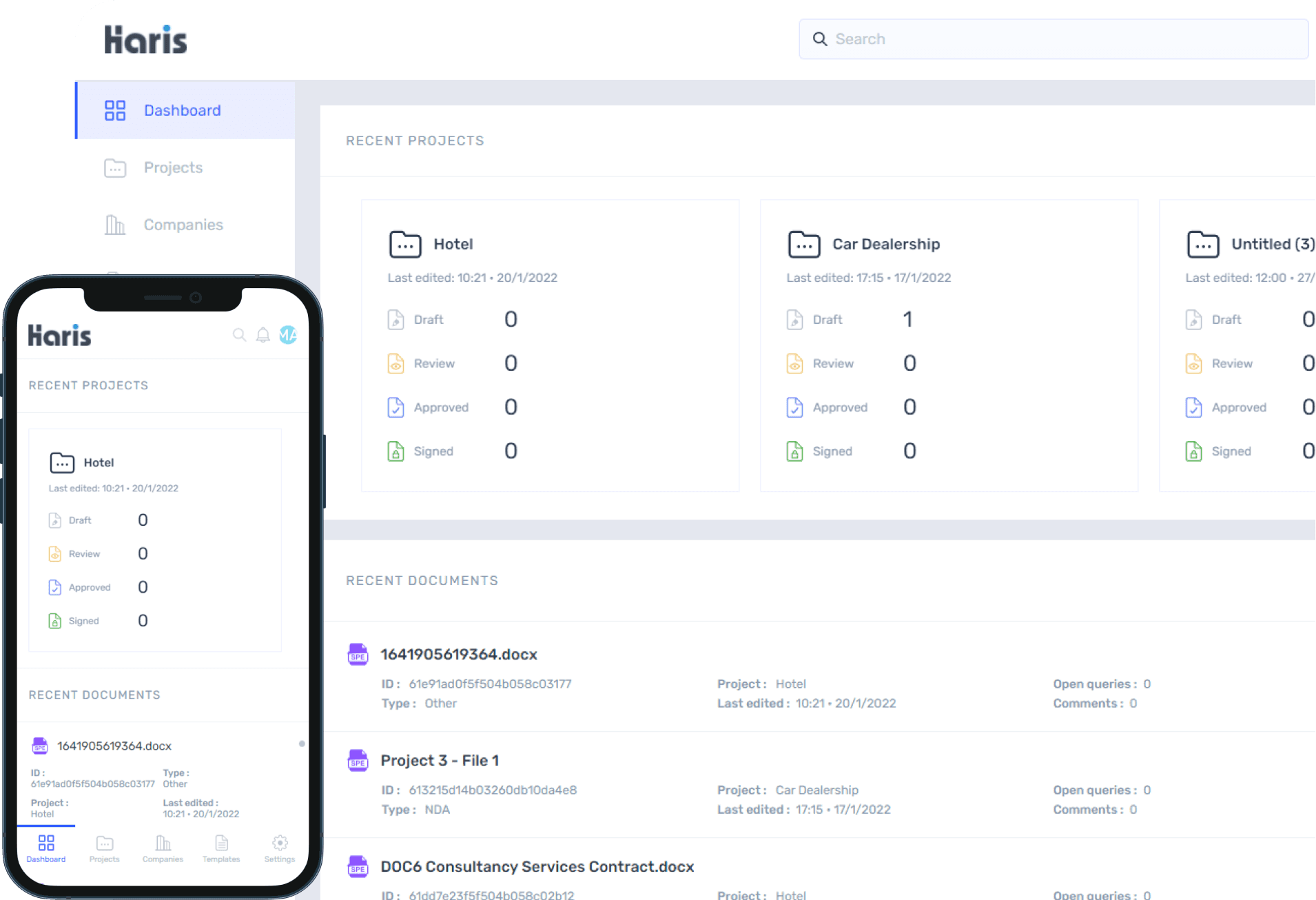
Task: Click the Car Dealership folder icon
Action: coord(804,244)
